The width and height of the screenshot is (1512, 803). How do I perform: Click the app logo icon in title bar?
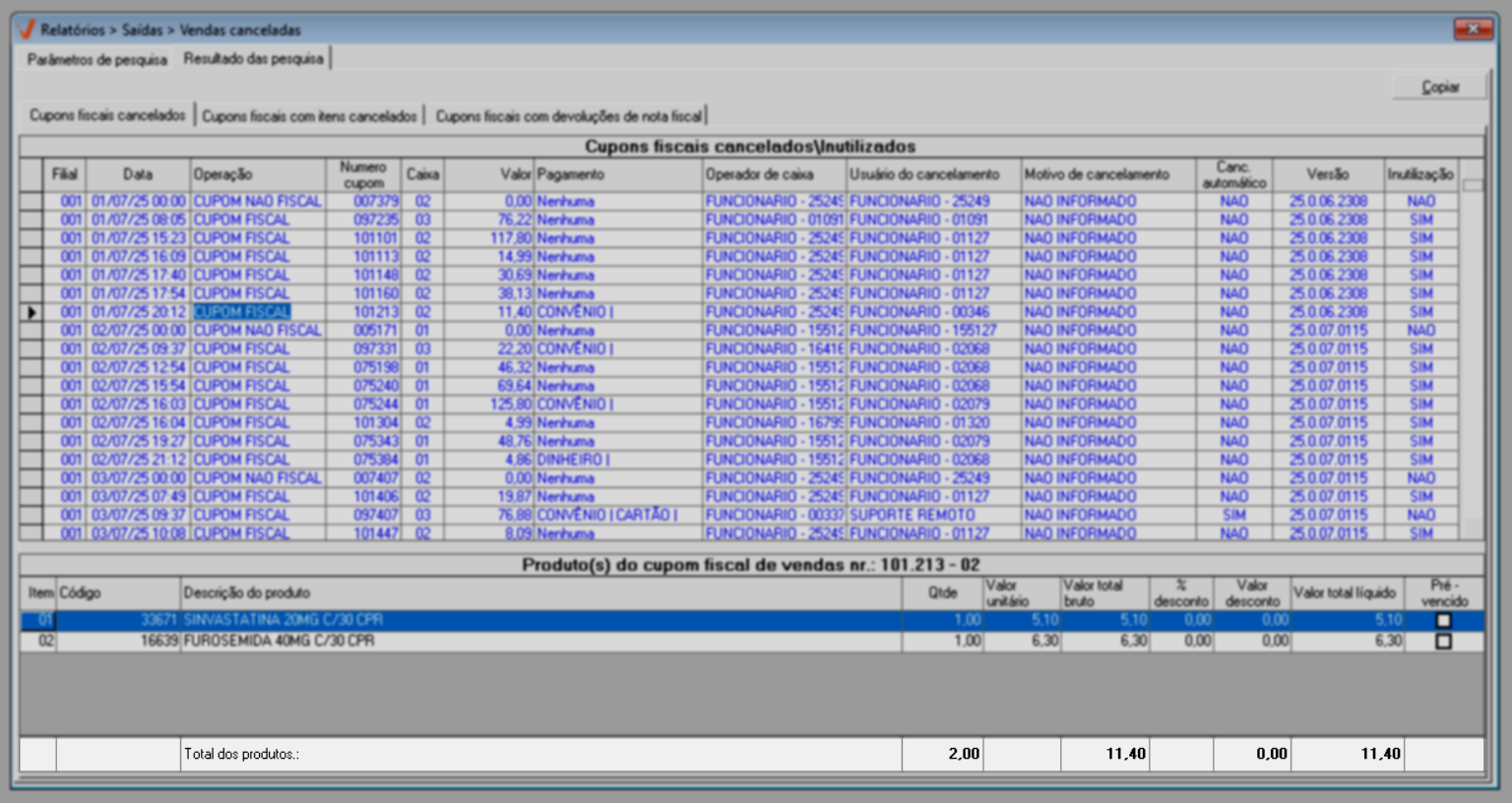coord(27,30)
